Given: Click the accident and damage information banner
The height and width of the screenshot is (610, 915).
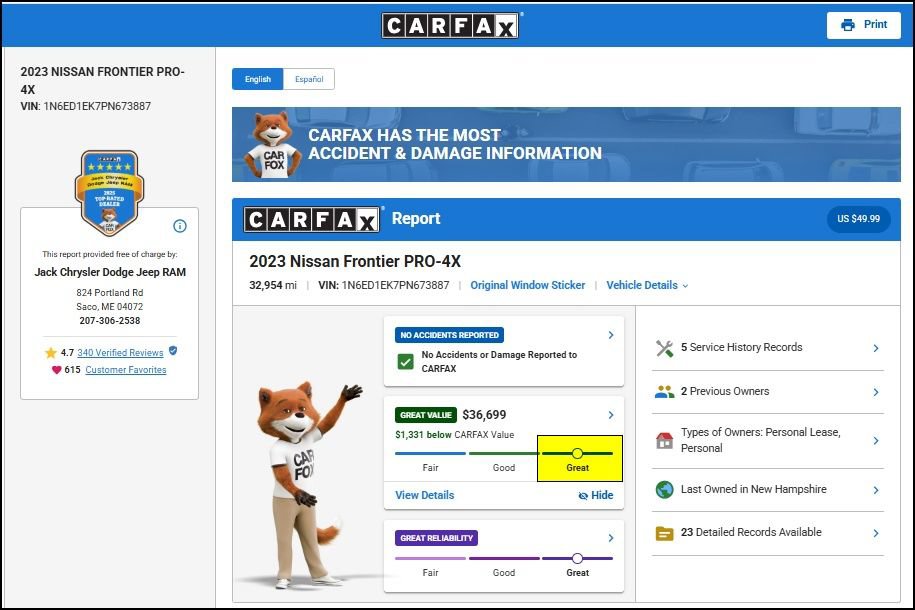Looking at the screenshot, I should 566,145.
